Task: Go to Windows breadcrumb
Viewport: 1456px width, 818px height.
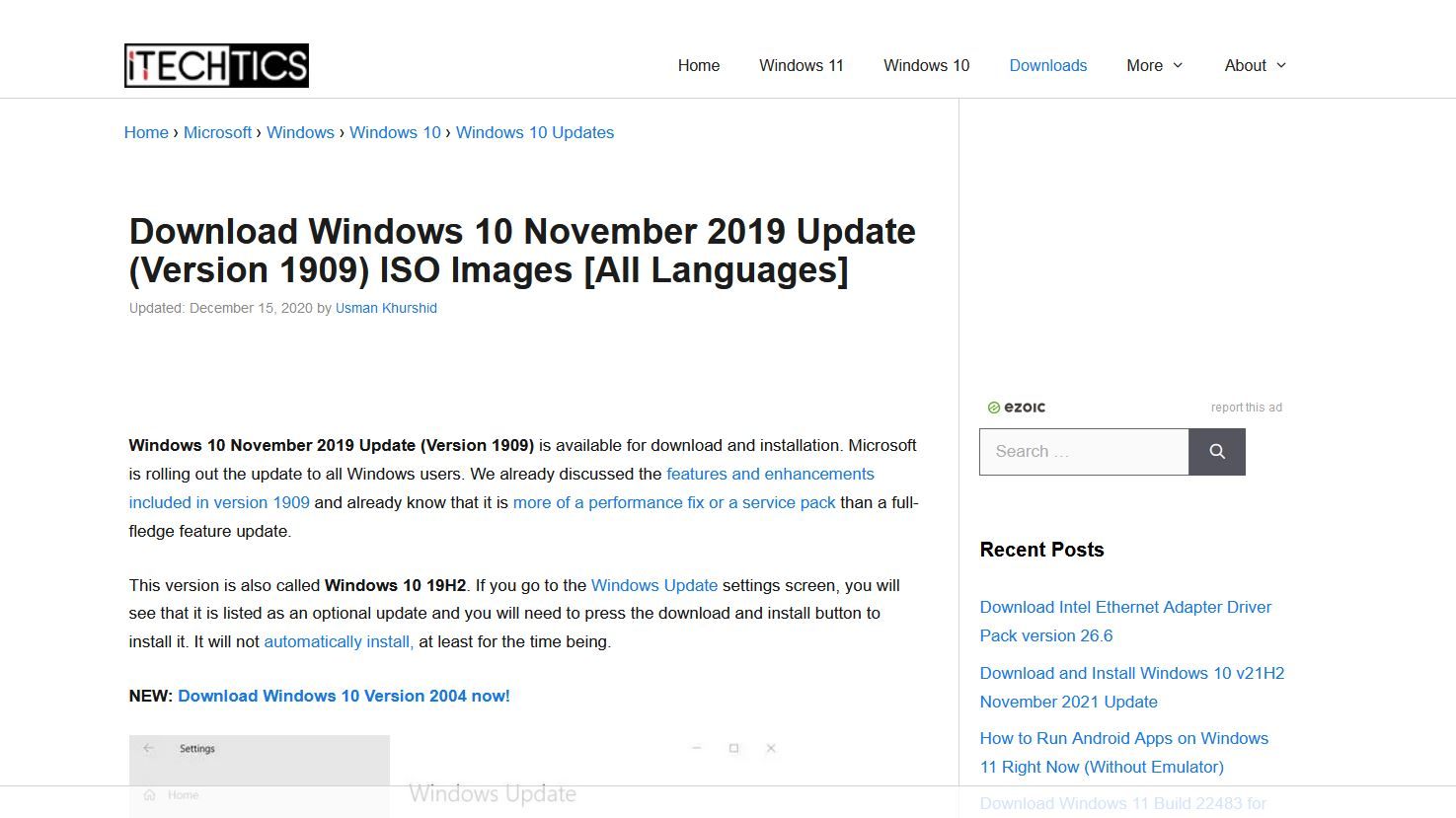Action: coord(300,132)
